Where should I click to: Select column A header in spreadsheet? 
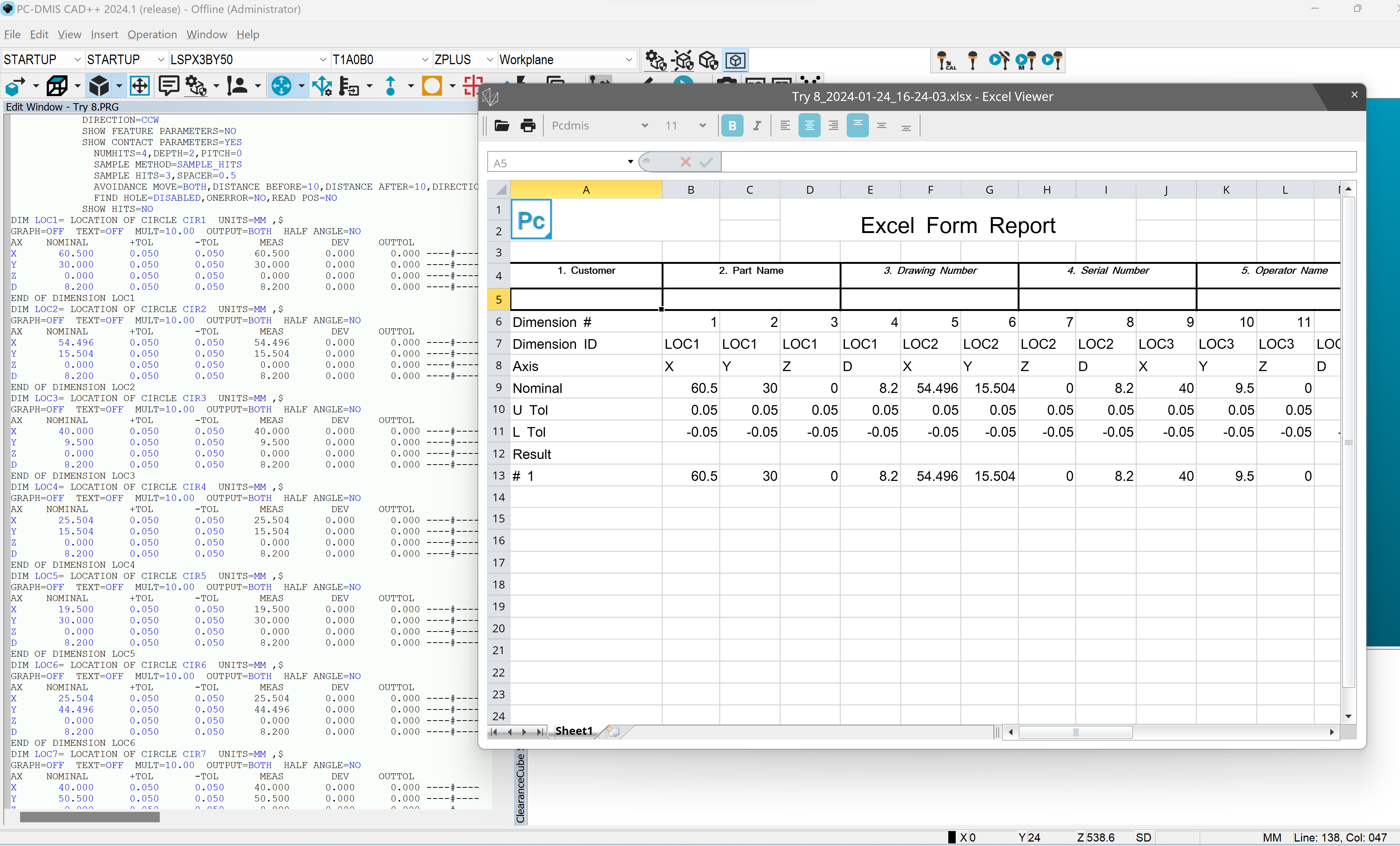pyautogui.click(x=586, y=189)
